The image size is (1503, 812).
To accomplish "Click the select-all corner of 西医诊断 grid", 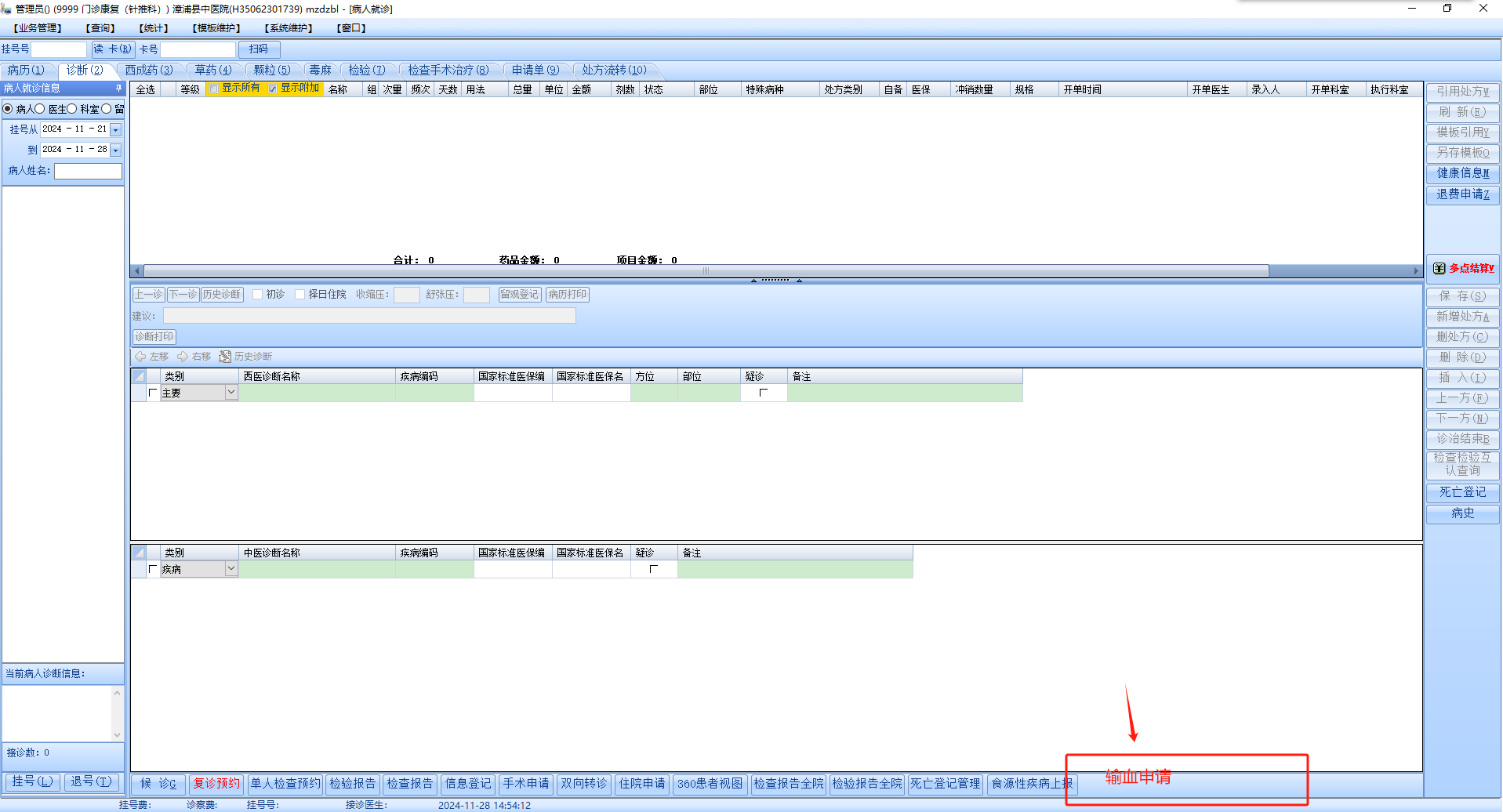I will (139, 376).
